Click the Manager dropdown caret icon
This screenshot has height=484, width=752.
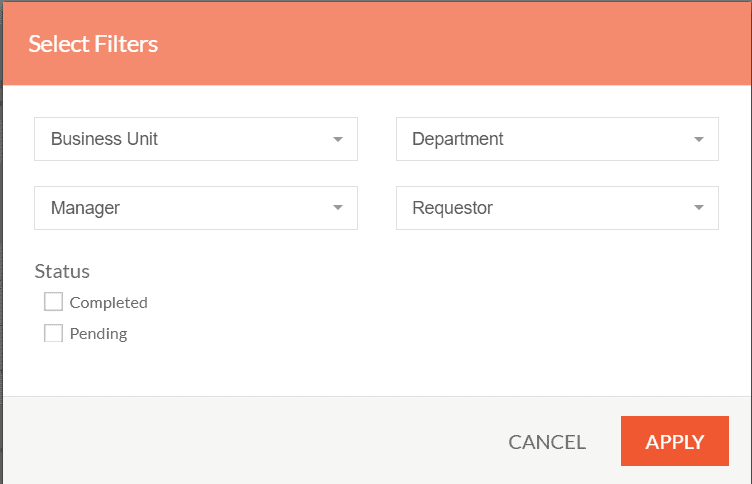(x=338, y=208)
